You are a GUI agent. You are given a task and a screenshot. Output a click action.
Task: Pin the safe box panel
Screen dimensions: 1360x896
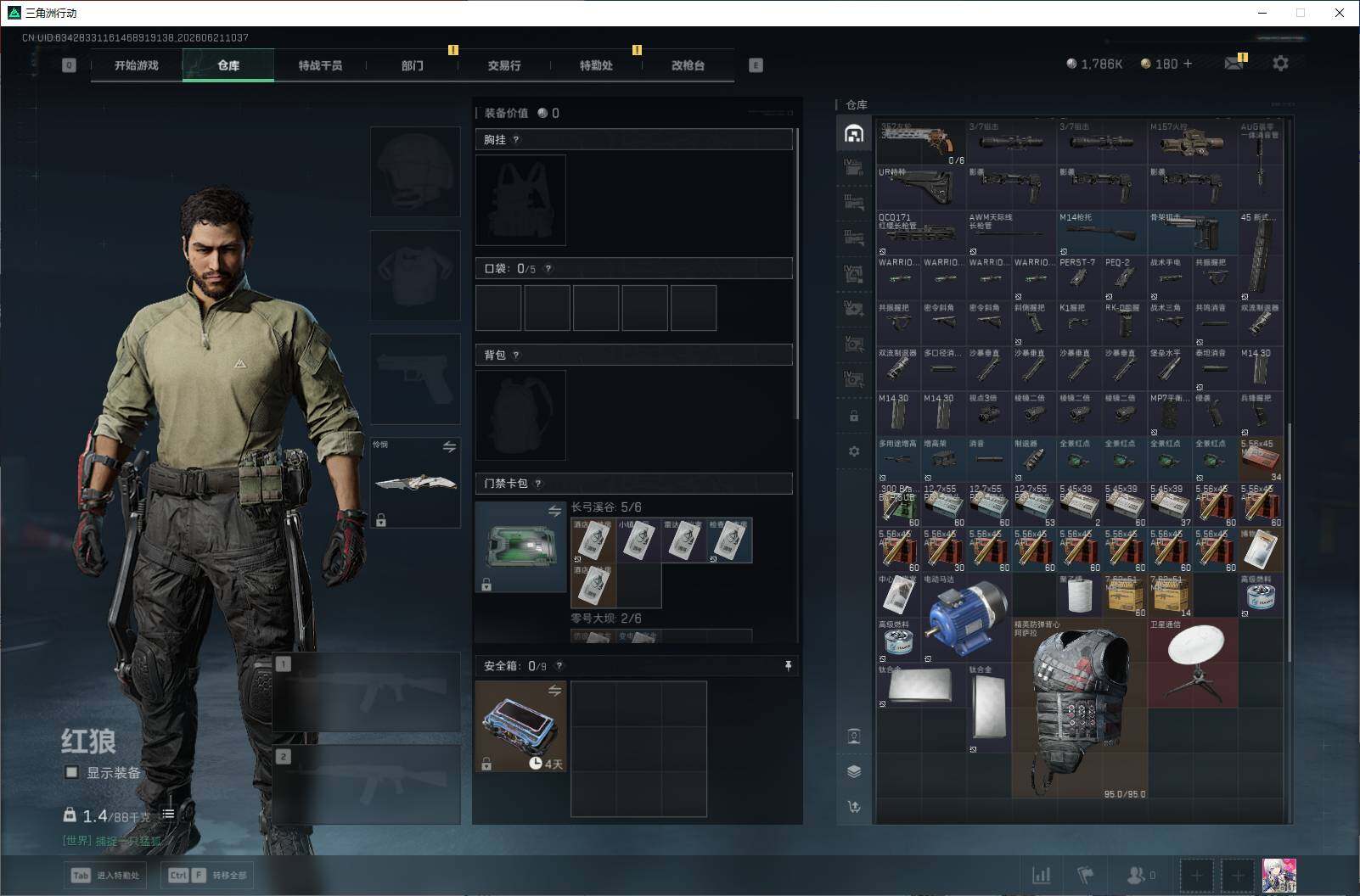788,666
